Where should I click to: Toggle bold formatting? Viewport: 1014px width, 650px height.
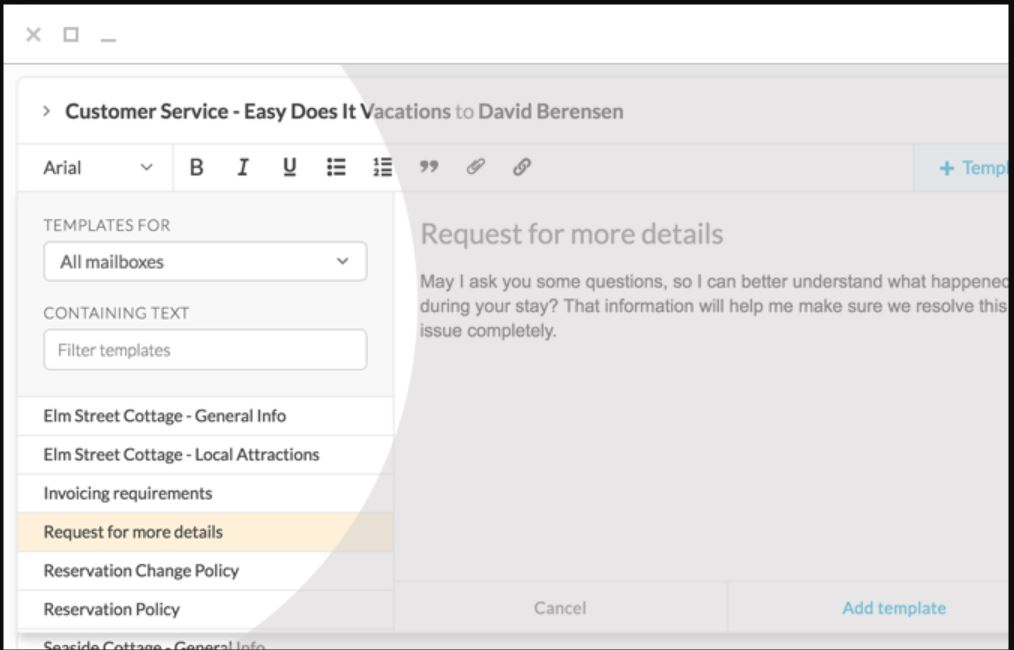click(197, 168)
